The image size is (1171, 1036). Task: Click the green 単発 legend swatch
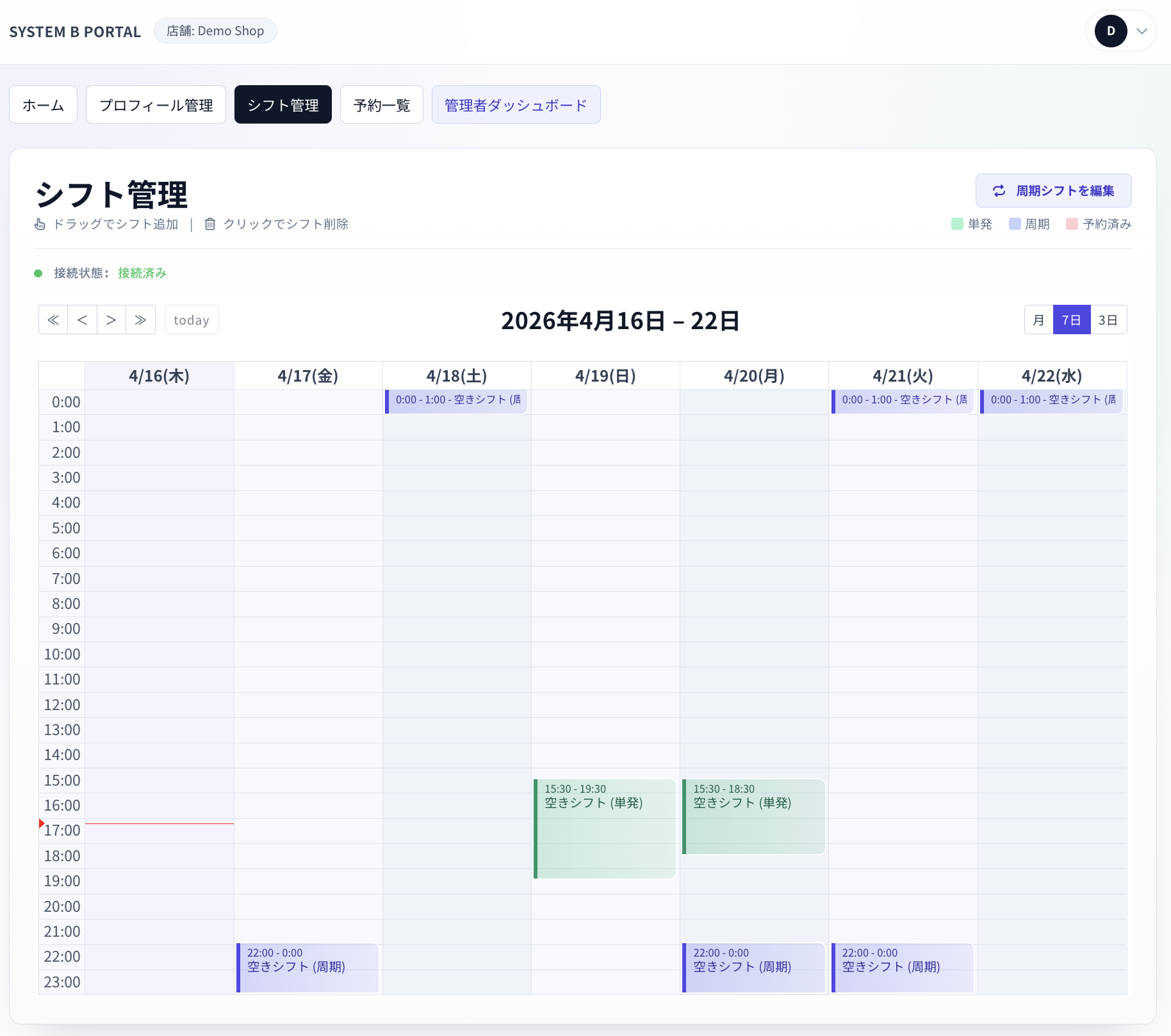coord(957,224)
